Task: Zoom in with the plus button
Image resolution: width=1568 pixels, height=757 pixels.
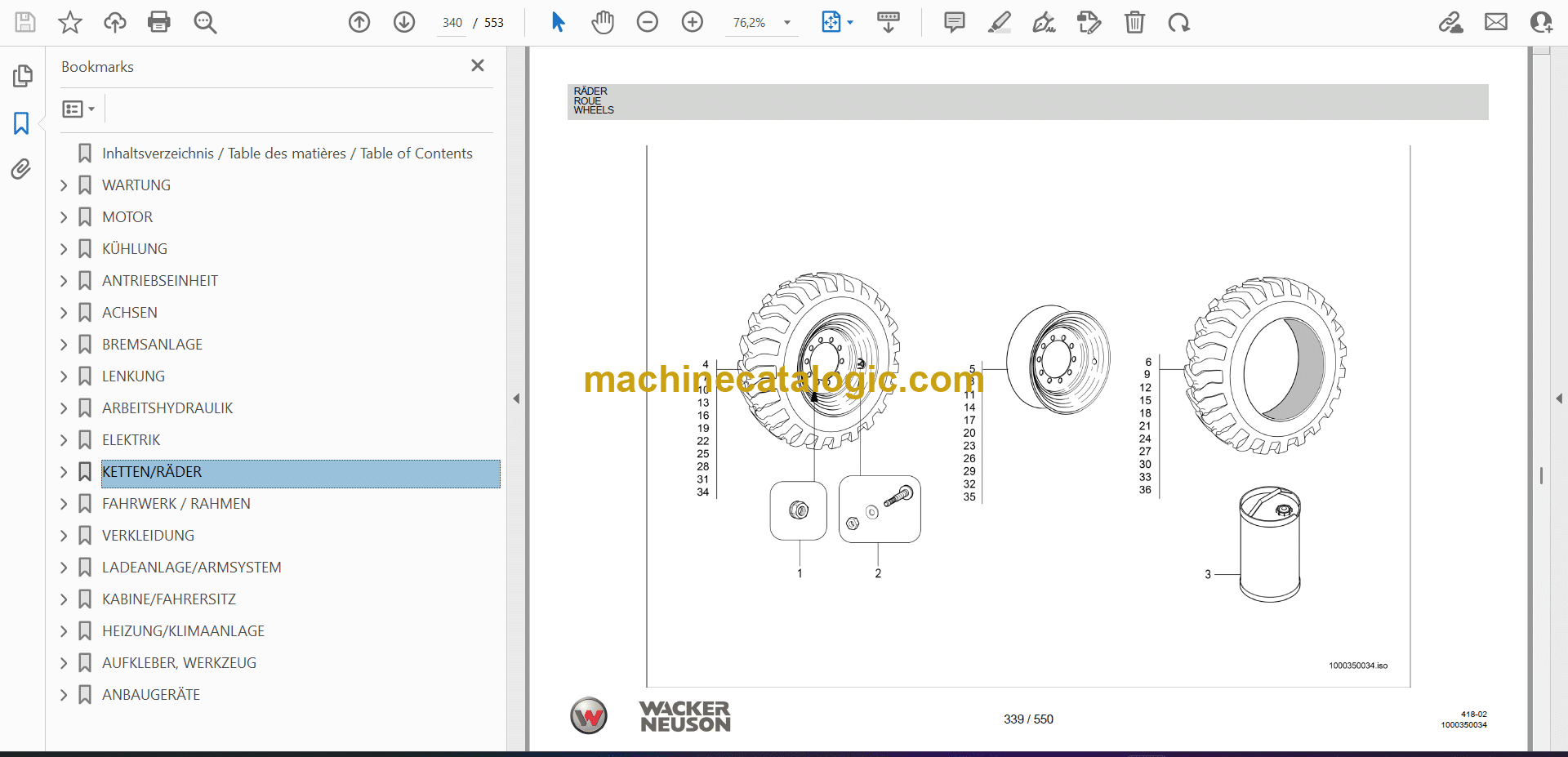Action: coord(693,22)
